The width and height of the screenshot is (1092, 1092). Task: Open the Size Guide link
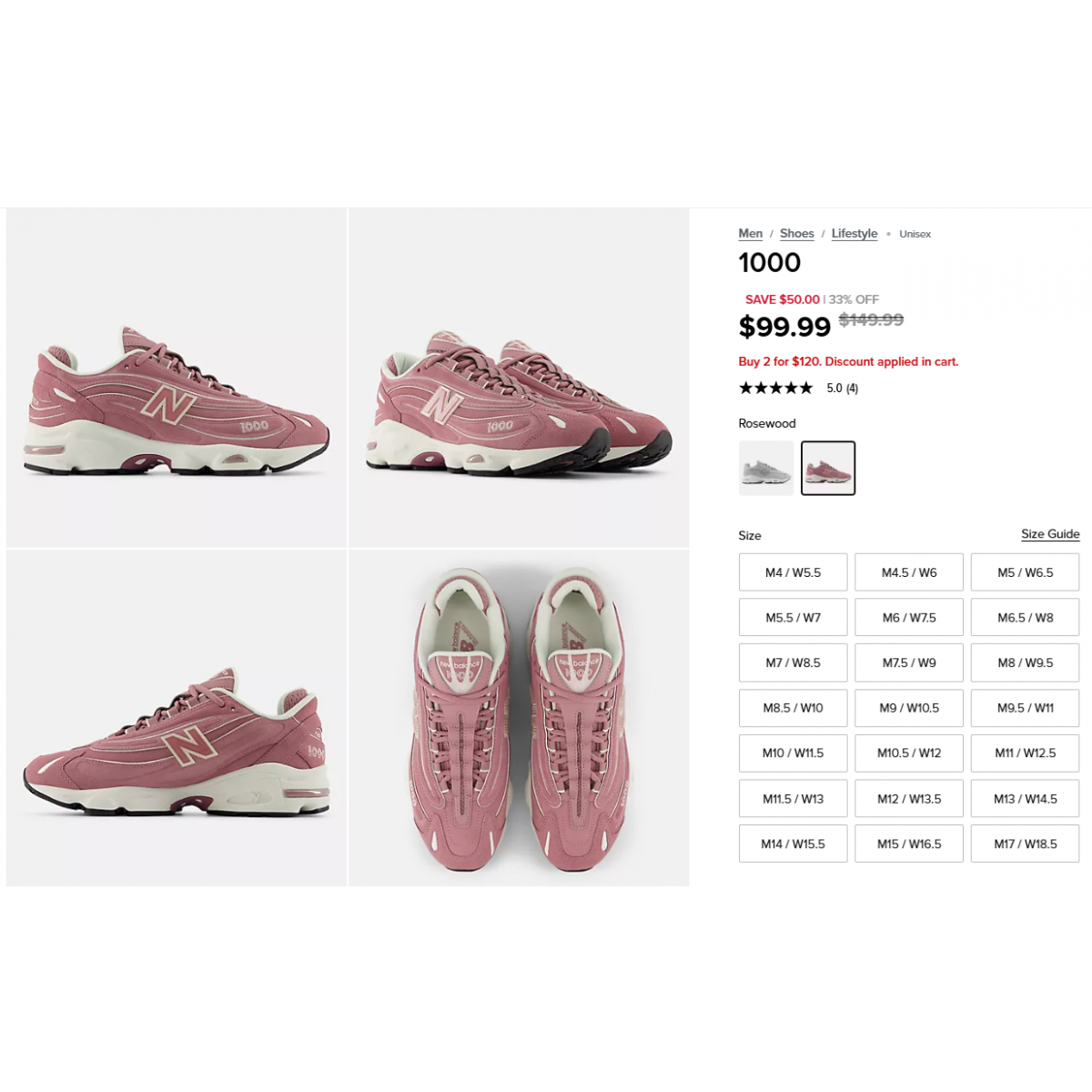click(x=1050, y=534)
